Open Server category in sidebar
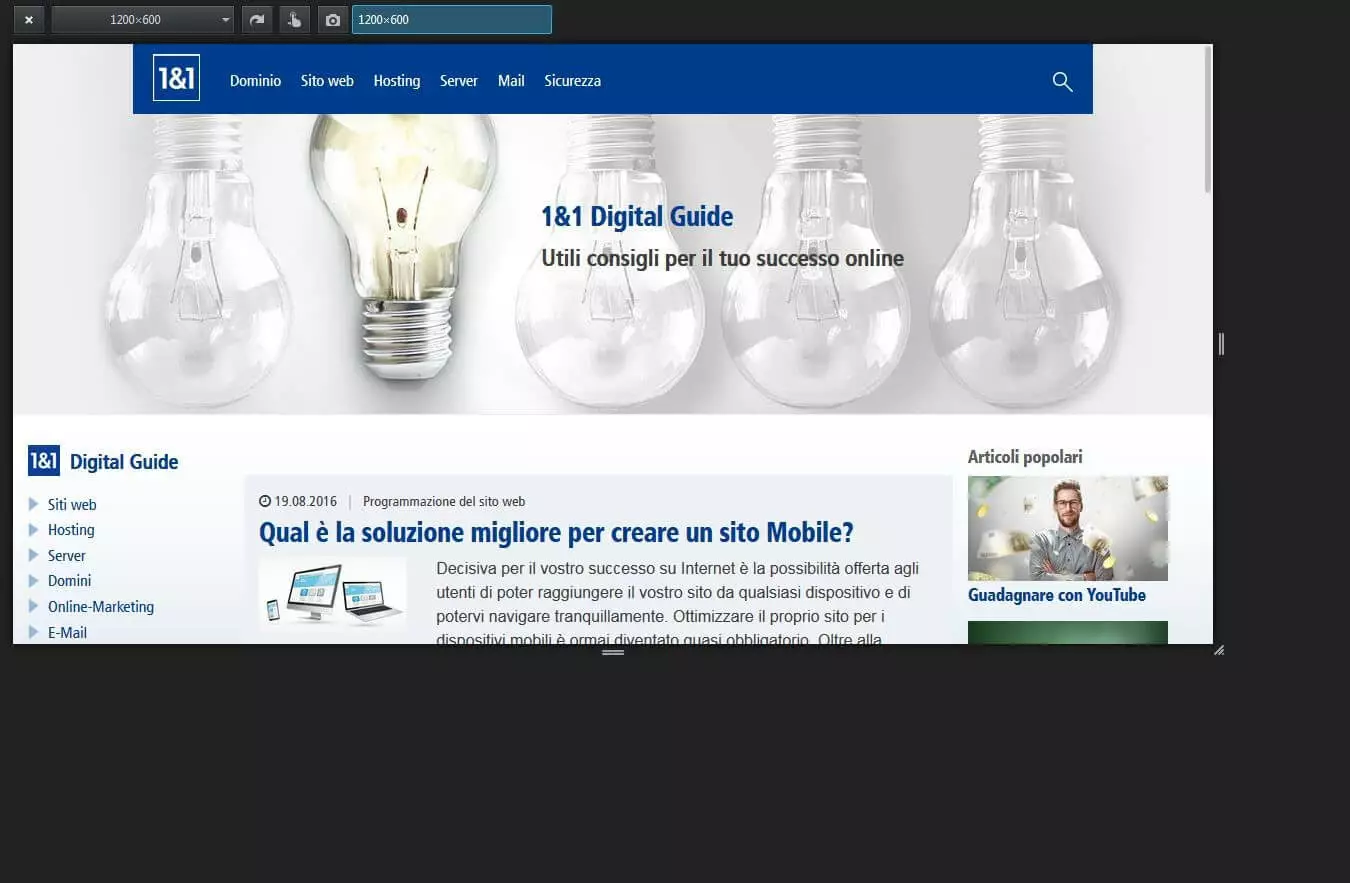1350x883 pixels. pos(67,556)
